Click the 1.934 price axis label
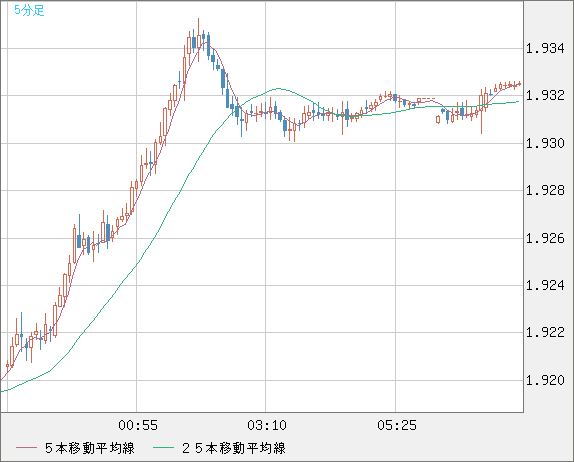 [x=545, y=48]
